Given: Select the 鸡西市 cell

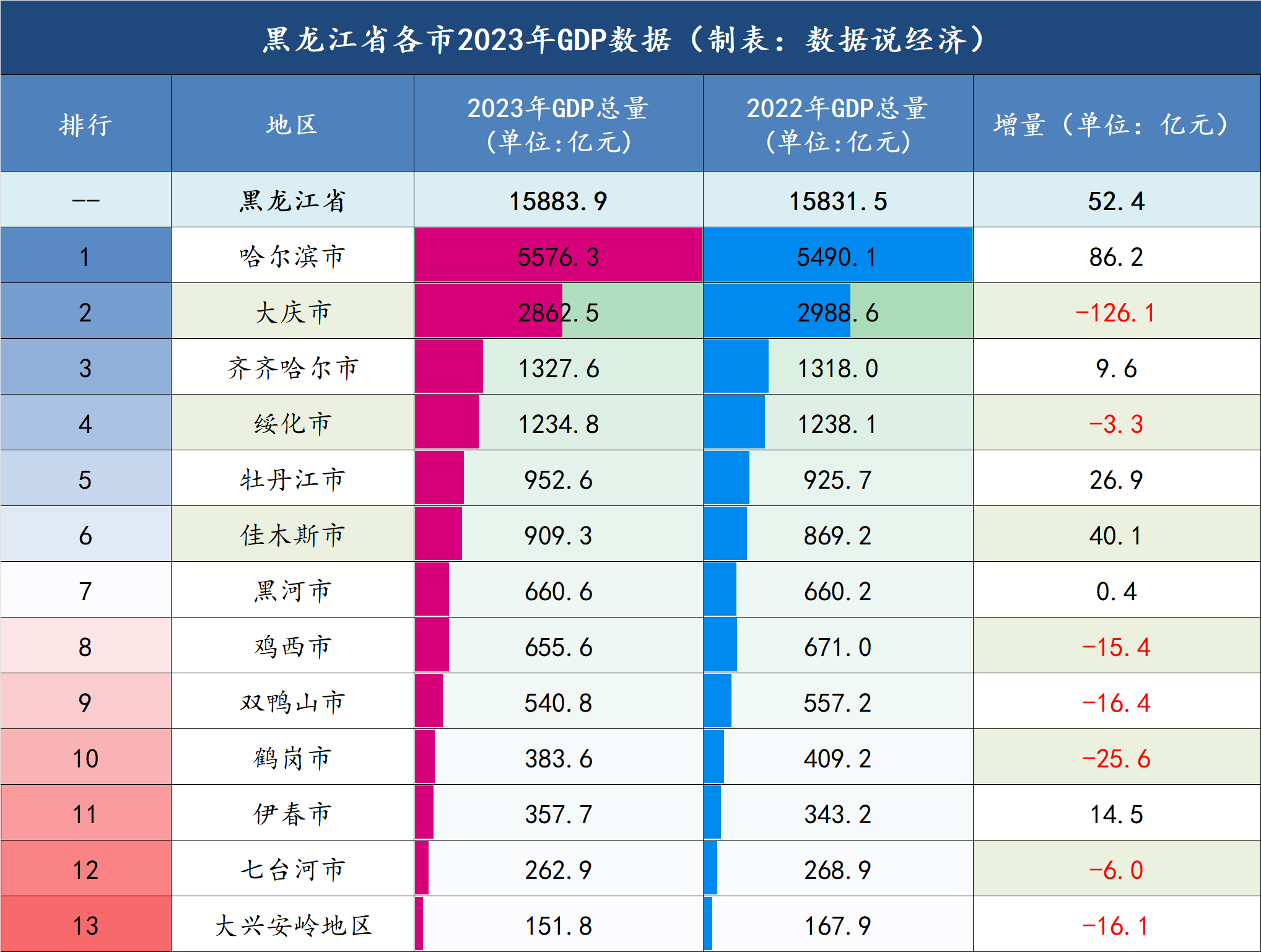Looking at the screenshot, I should [x=292, y=647].
